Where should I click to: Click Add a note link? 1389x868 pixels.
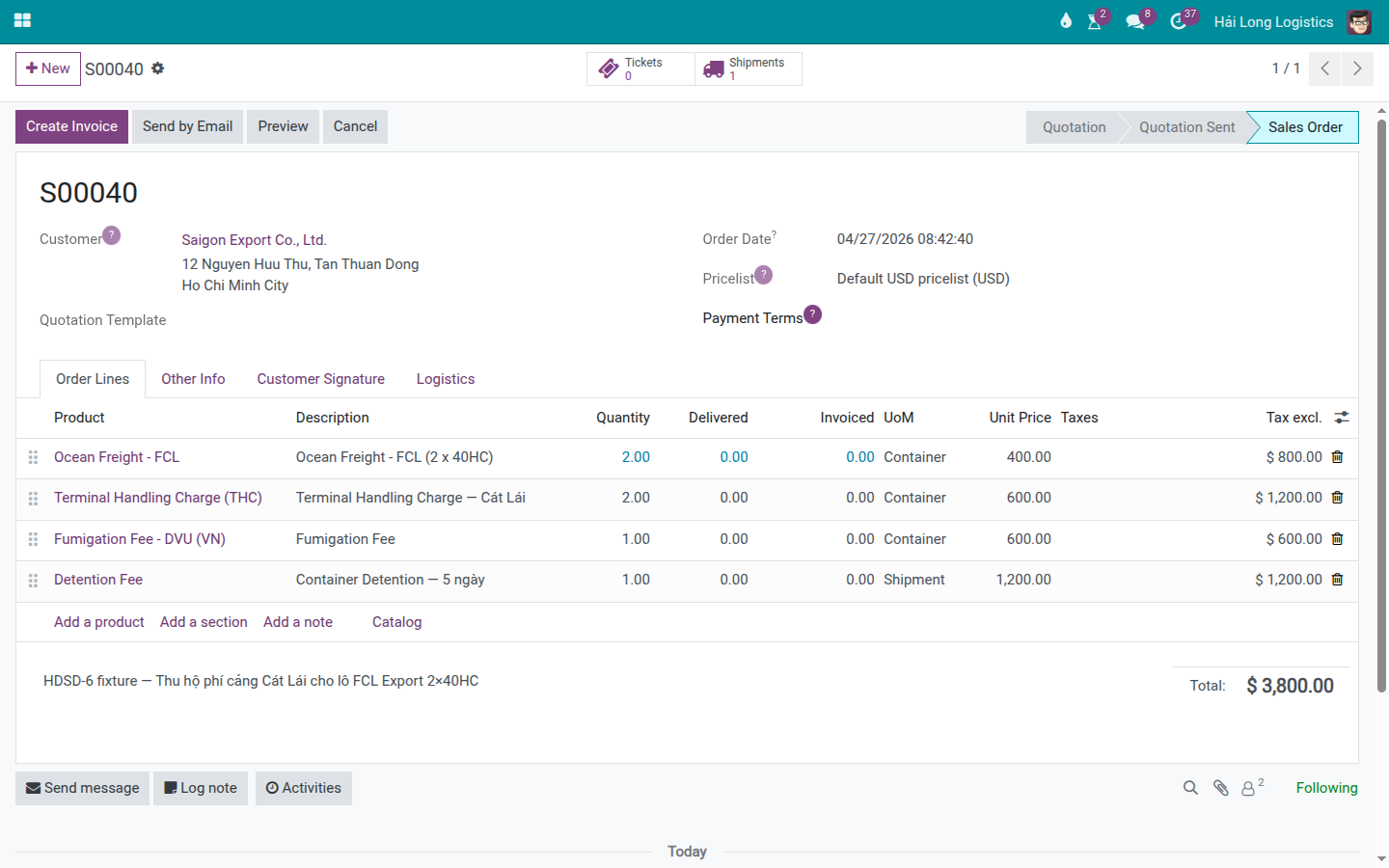[298, 622]
